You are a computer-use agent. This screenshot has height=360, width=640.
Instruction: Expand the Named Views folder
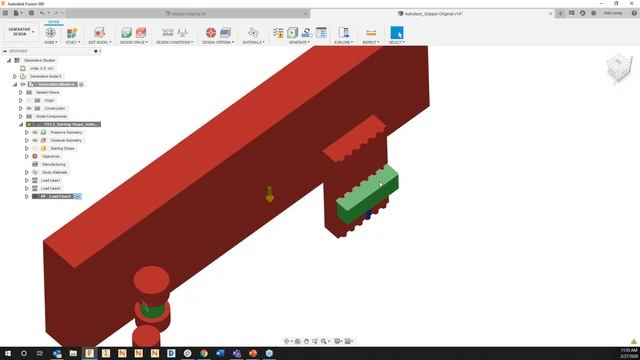point(21,92)
